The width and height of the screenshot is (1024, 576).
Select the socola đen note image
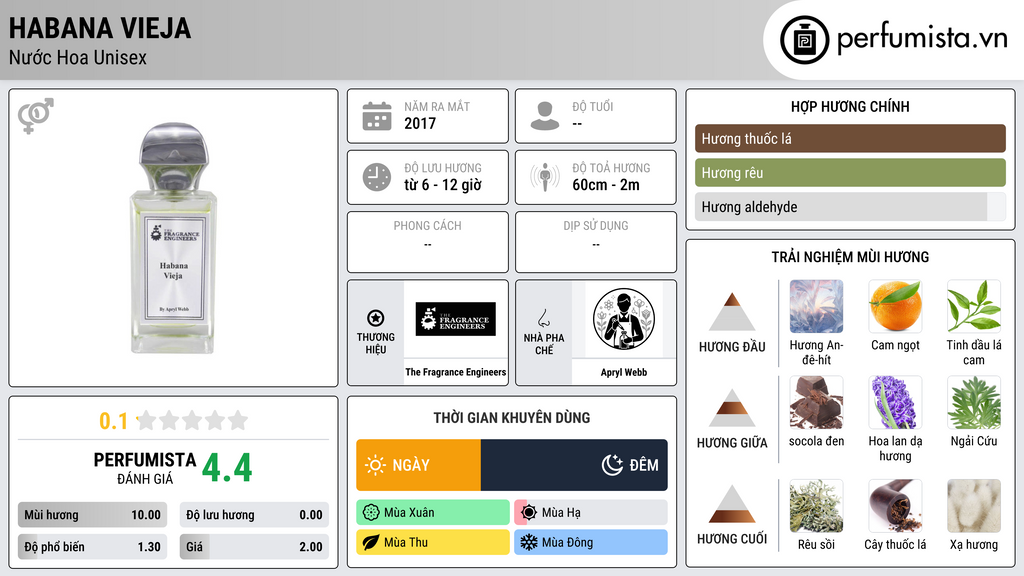(x=816, y=402)
